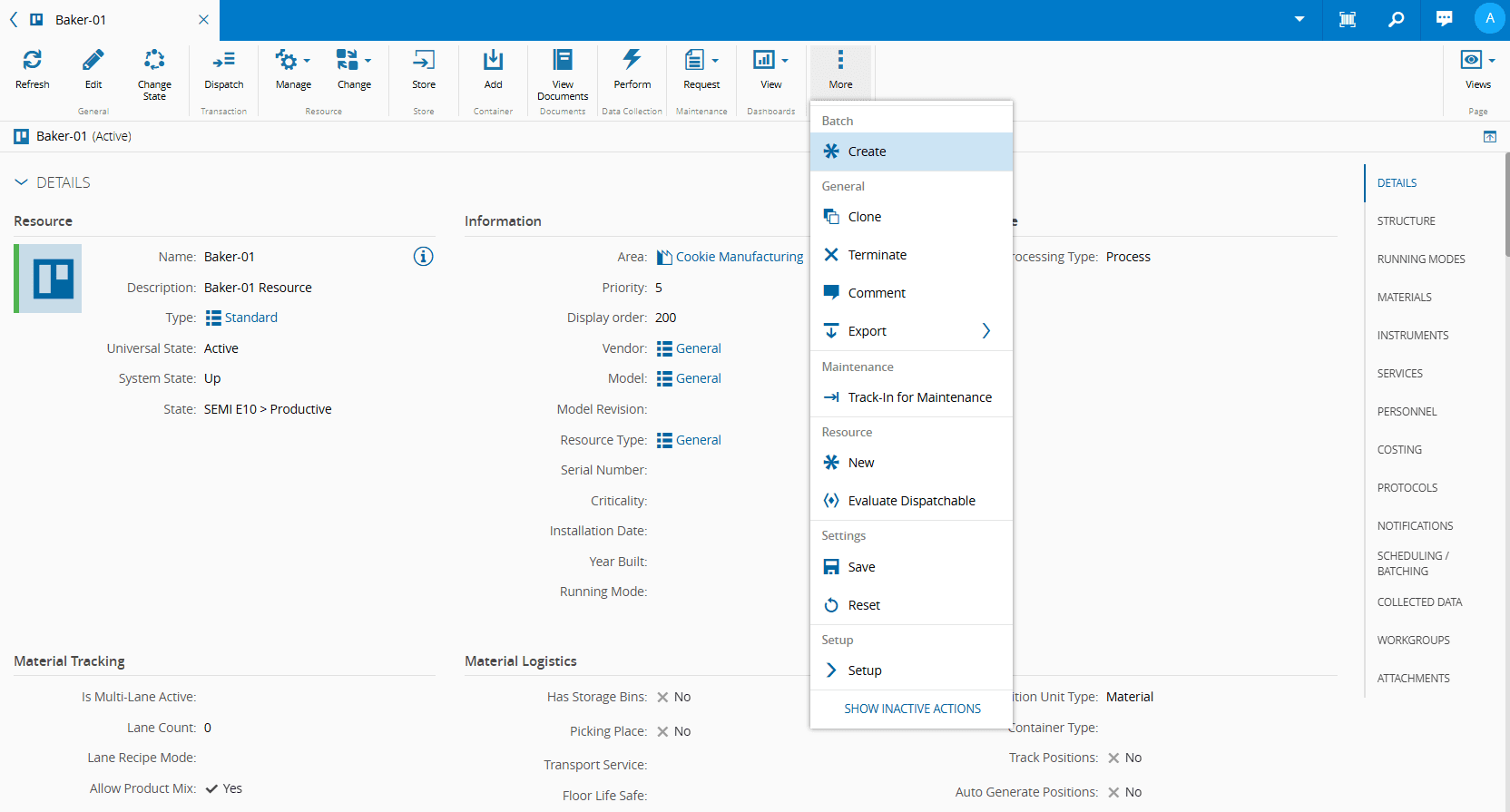Click SHOW INACTIVE ACTIONS link
1510x812 pixels.
912,709
